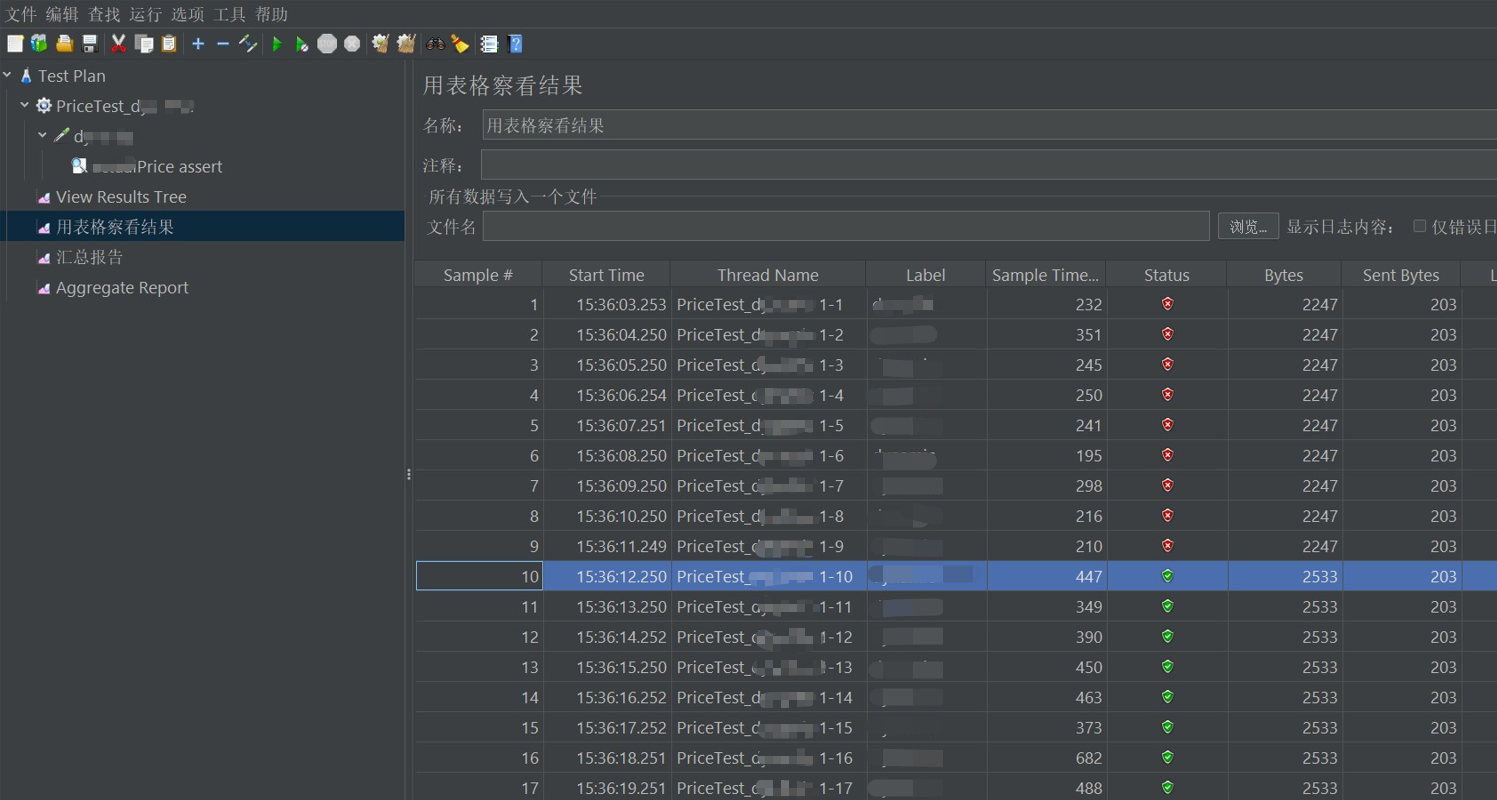Select the Aggregate Report listener
Viewport: 1497px width, 800px height.
pyautogui.click(x=122, y=288)
